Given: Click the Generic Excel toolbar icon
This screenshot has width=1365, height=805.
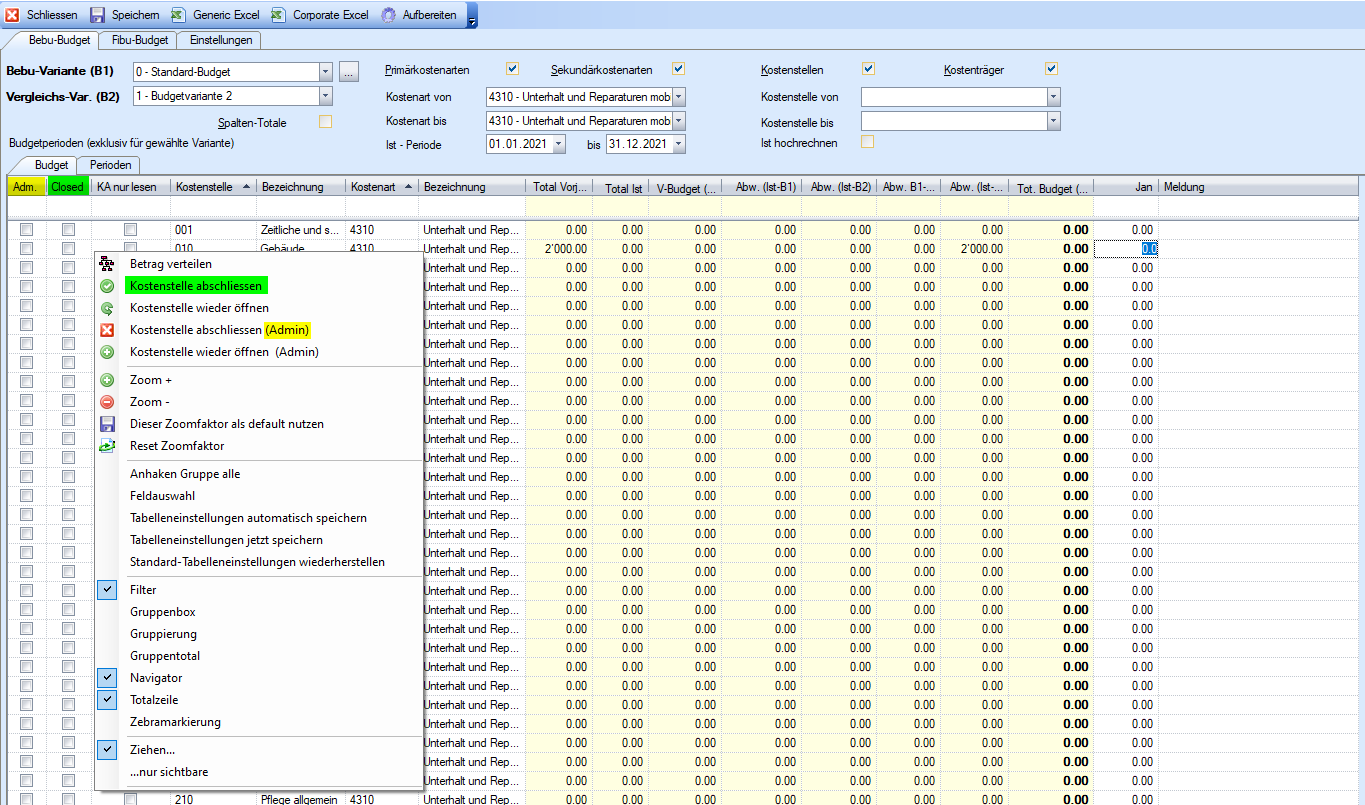Looking at the screenshot, I should pyautogui.click(x=178, y=15).
